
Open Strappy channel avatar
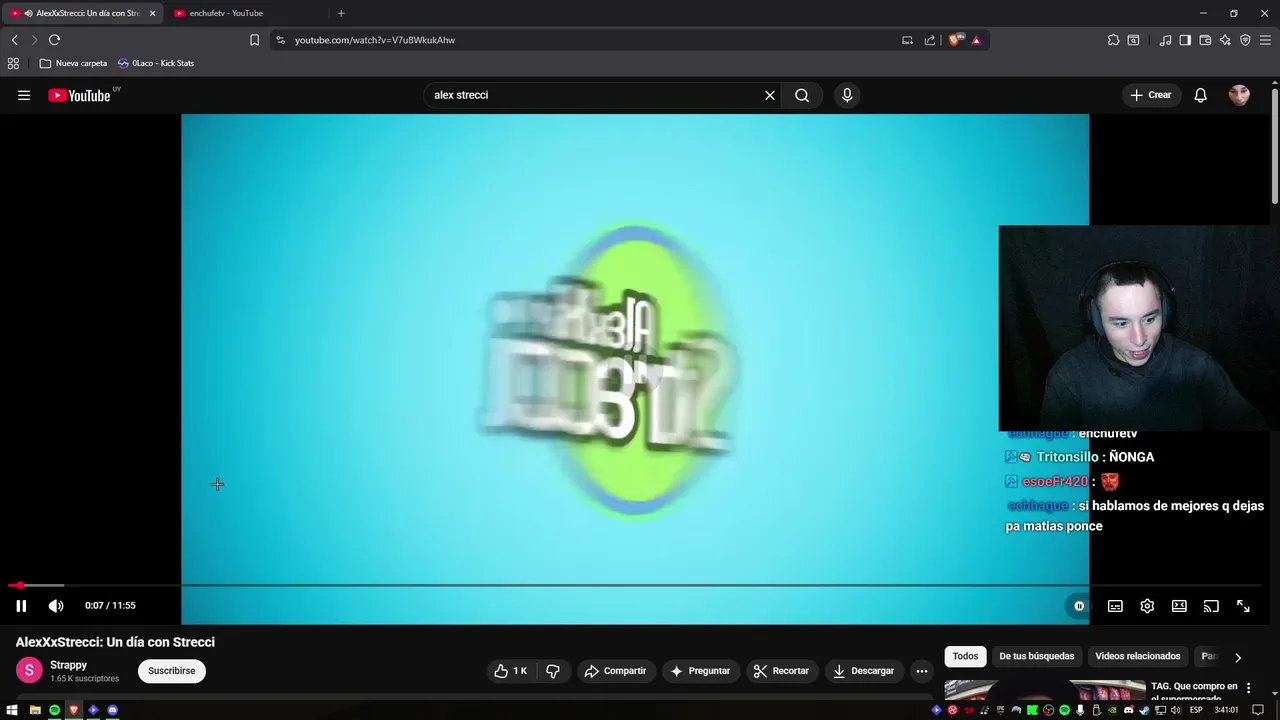tap(29, 671)
